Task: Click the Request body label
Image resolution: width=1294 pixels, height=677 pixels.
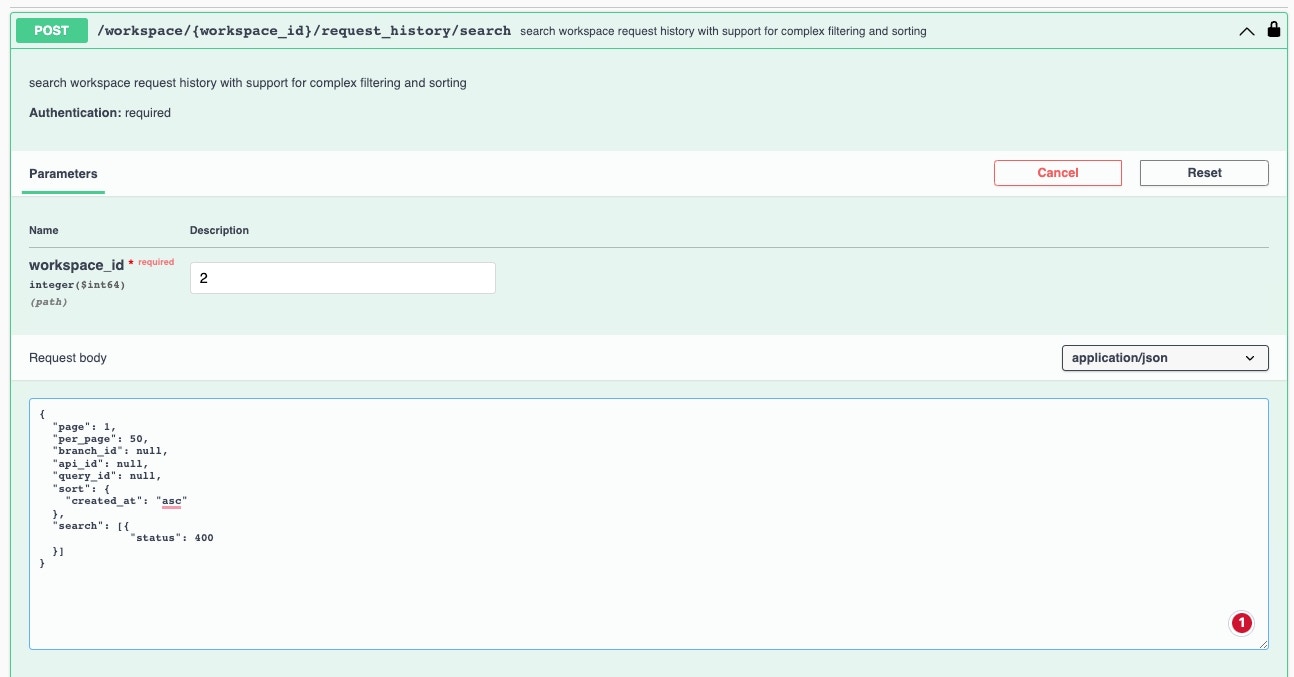Action: click(x=68, y=358)
